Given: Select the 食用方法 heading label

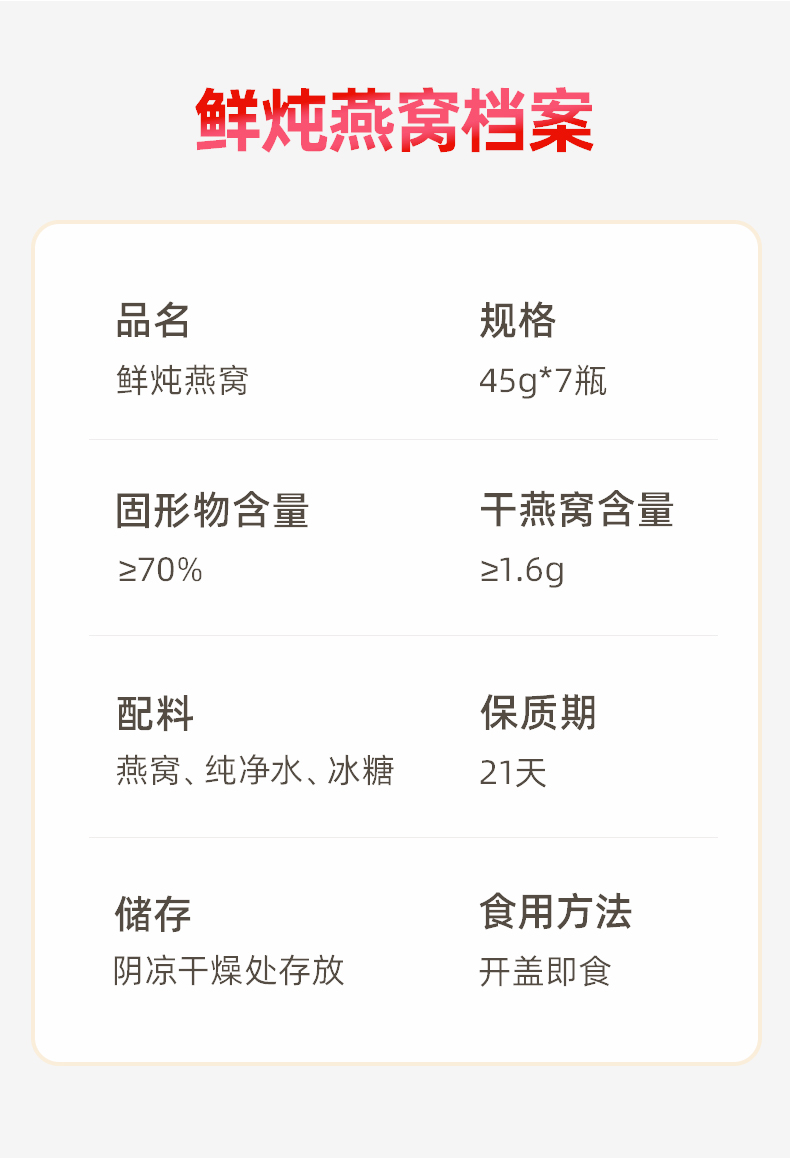Looking at the screenshot, I should click(x=556, y=912).
